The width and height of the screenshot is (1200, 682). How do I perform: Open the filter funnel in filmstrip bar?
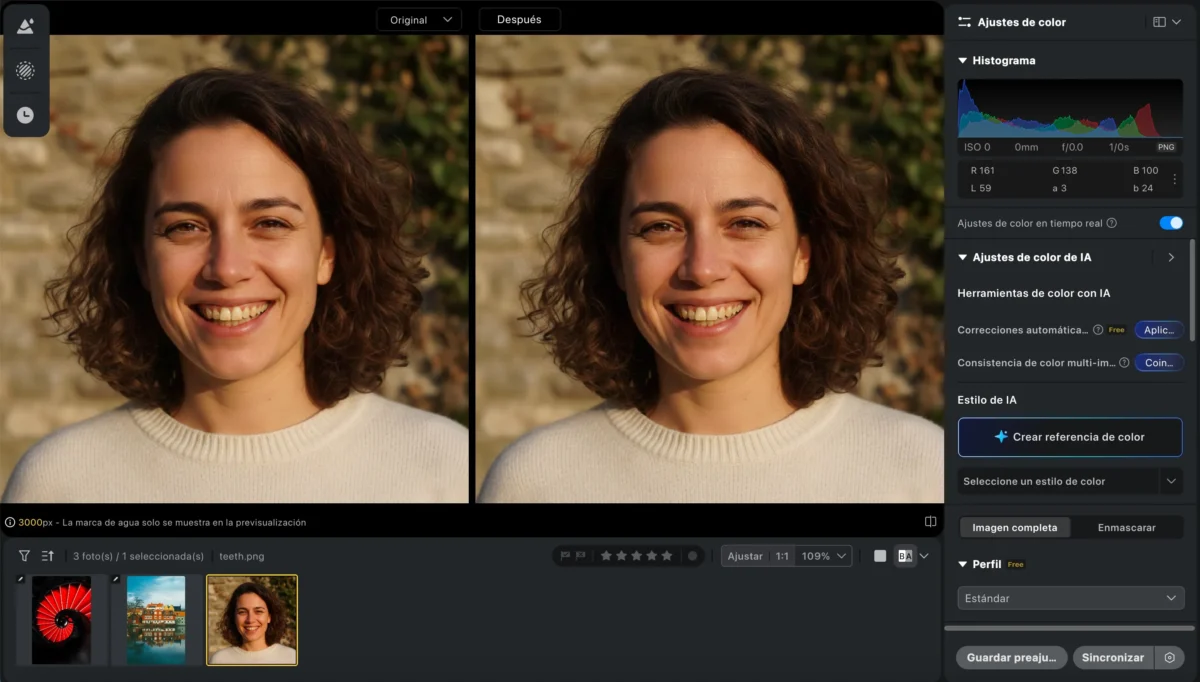coord(24,556)
